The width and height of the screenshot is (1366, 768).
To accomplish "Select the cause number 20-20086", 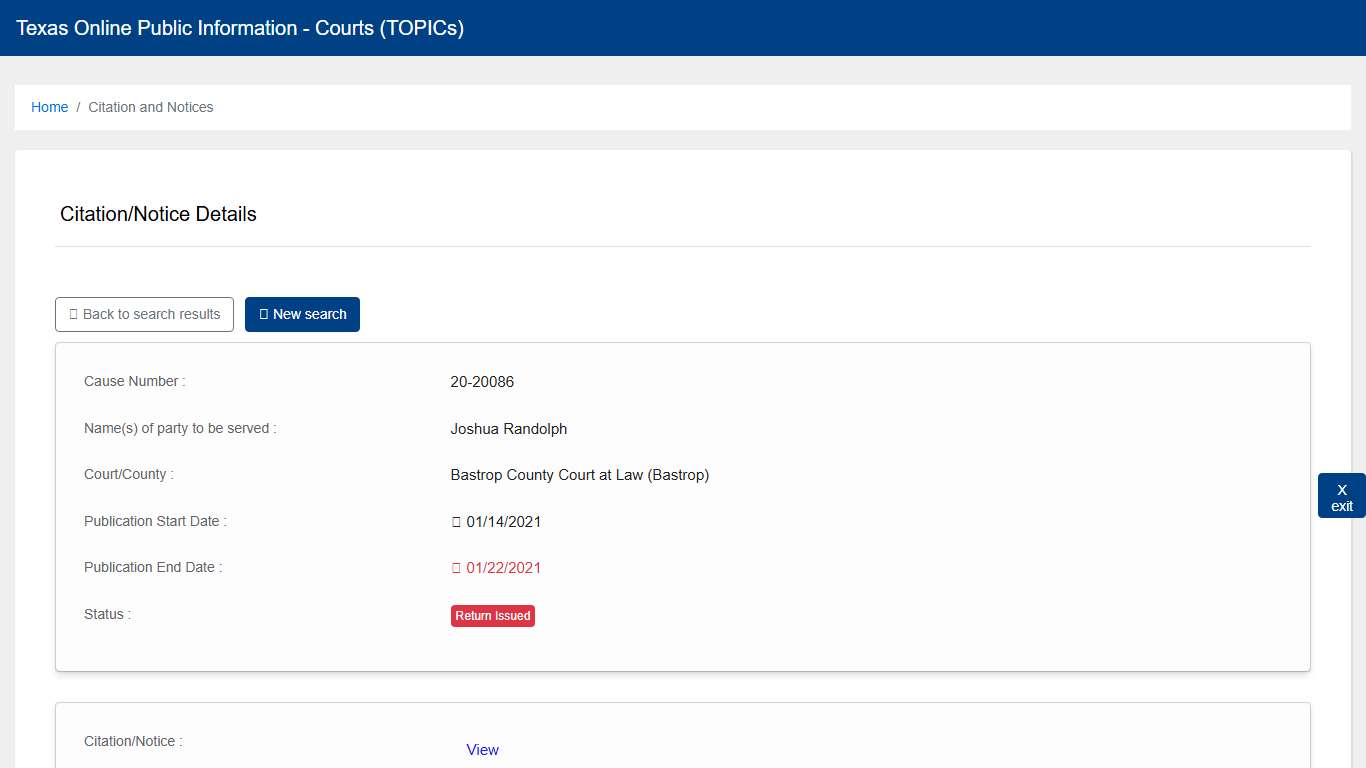I will pyautogui.click(x=482, y=382).
